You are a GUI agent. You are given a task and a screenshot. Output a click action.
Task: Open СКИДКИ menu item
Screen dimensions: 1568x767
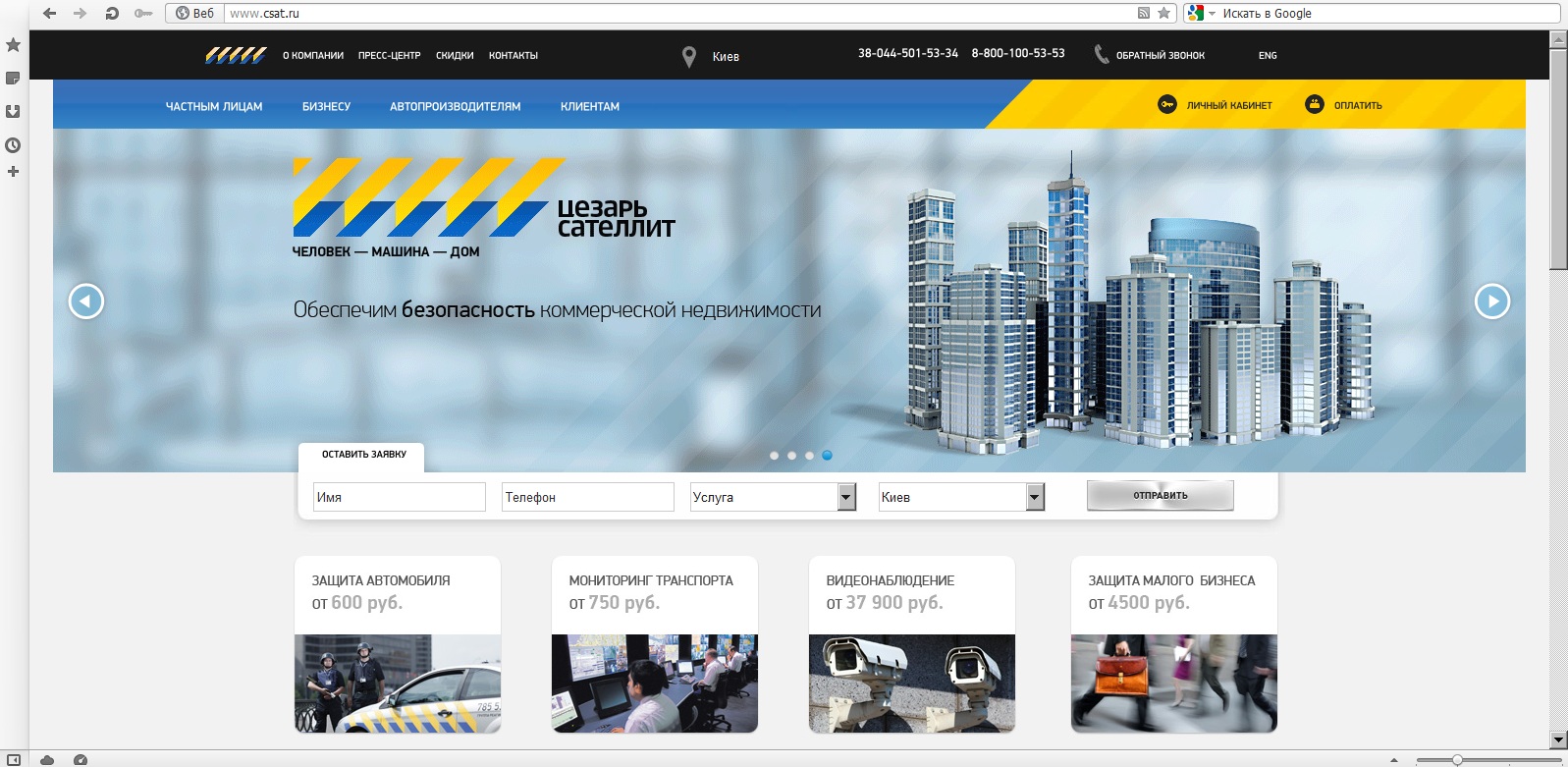[455, 56]
